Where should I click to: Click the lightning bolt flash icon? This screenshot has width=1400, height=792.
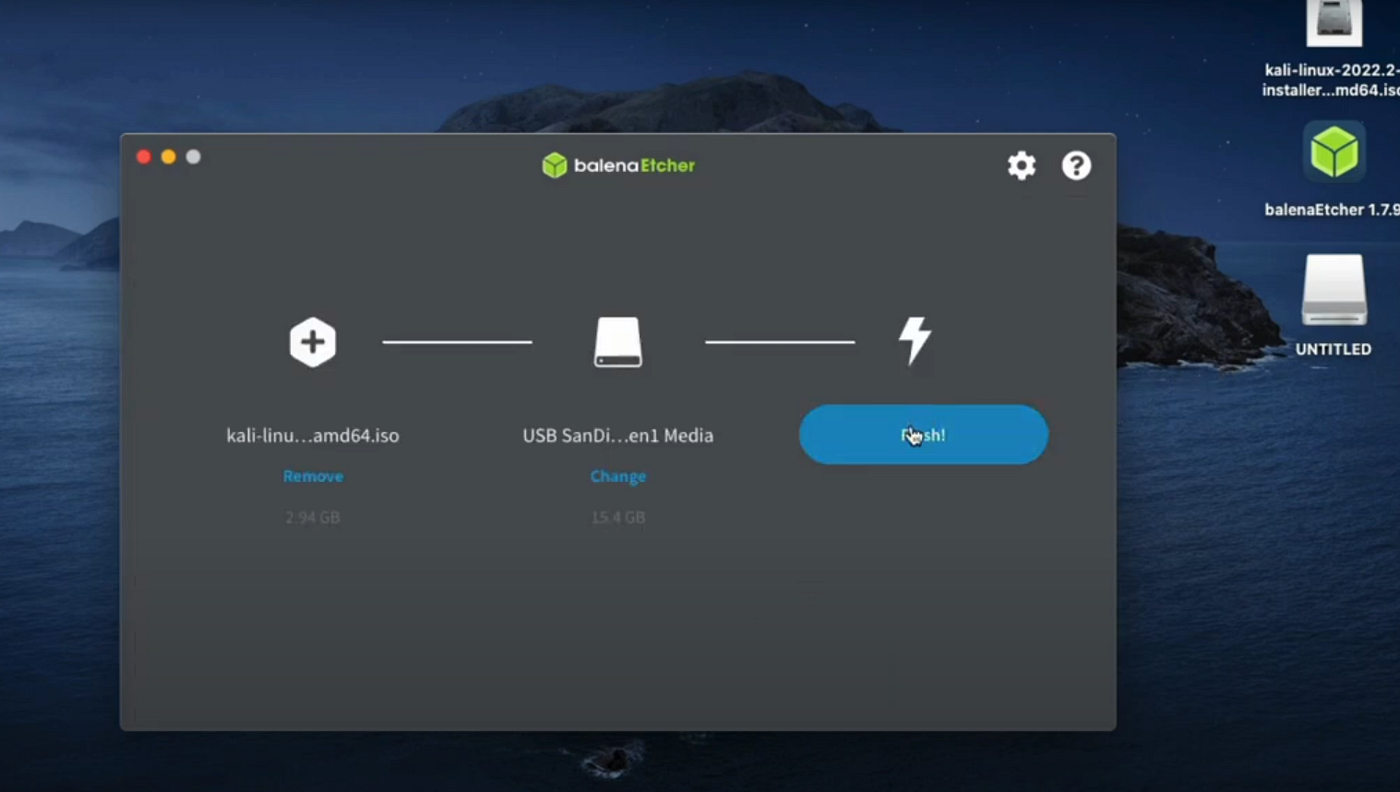[x=915, y=341]
